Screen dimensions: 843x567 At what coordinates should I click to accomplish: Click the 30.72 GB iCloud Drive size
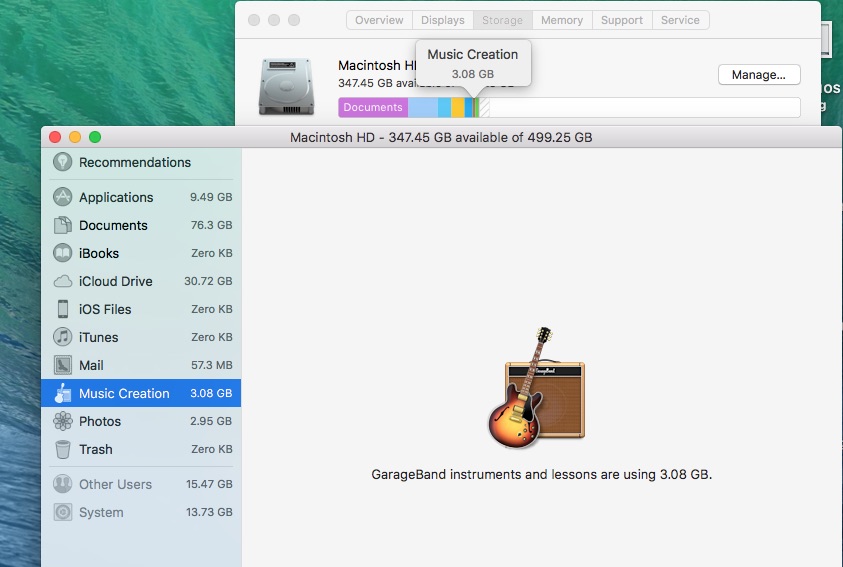click(x=208, y=281)
